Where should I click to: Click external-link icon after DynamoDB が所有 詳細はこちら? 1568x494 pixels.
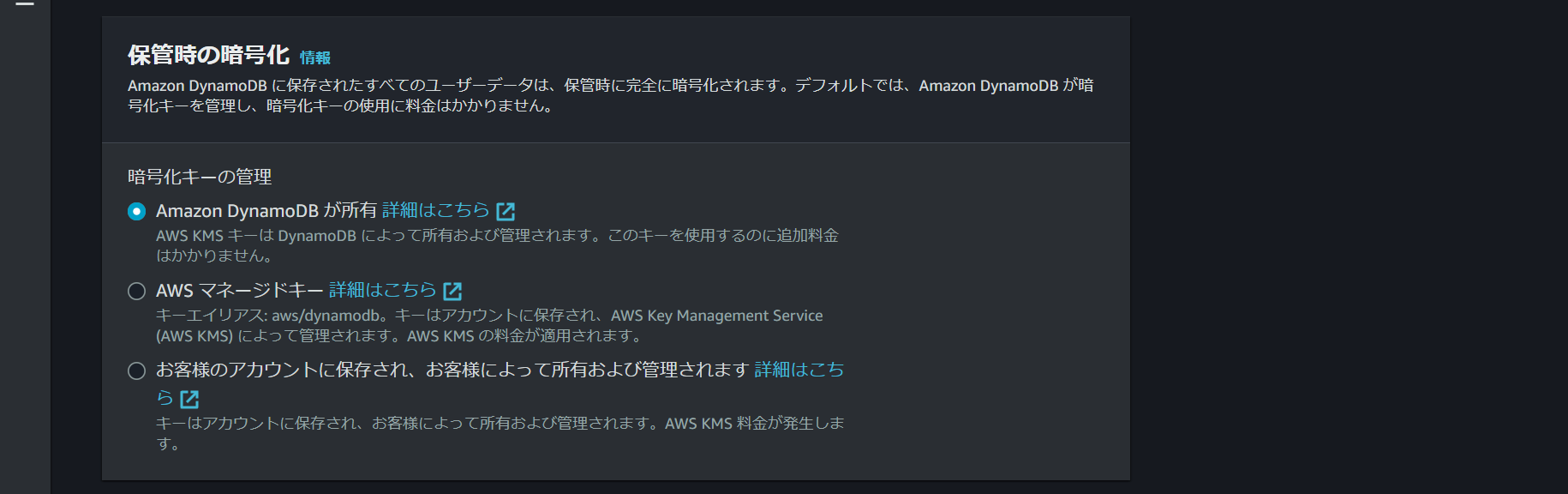pyautogui.click(x=506, y=211)
